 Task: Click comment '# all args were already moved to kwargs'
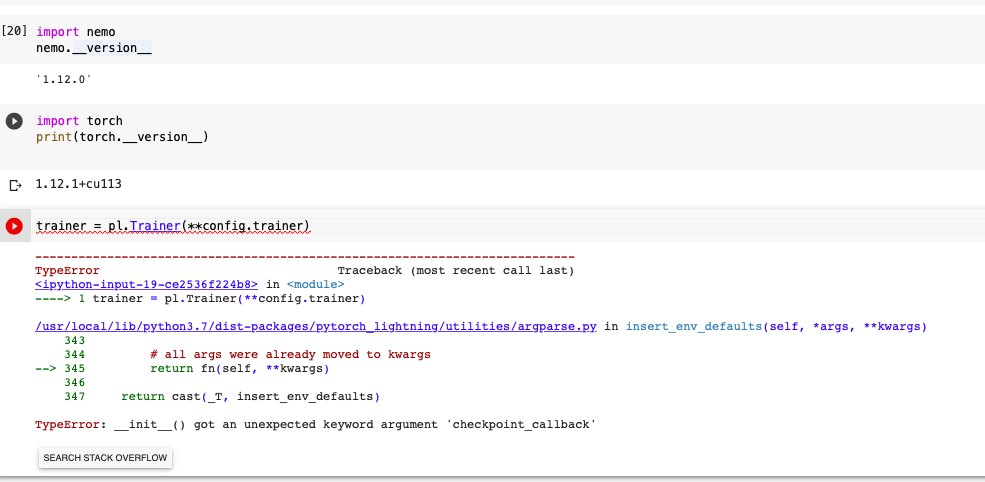[290, 354]
